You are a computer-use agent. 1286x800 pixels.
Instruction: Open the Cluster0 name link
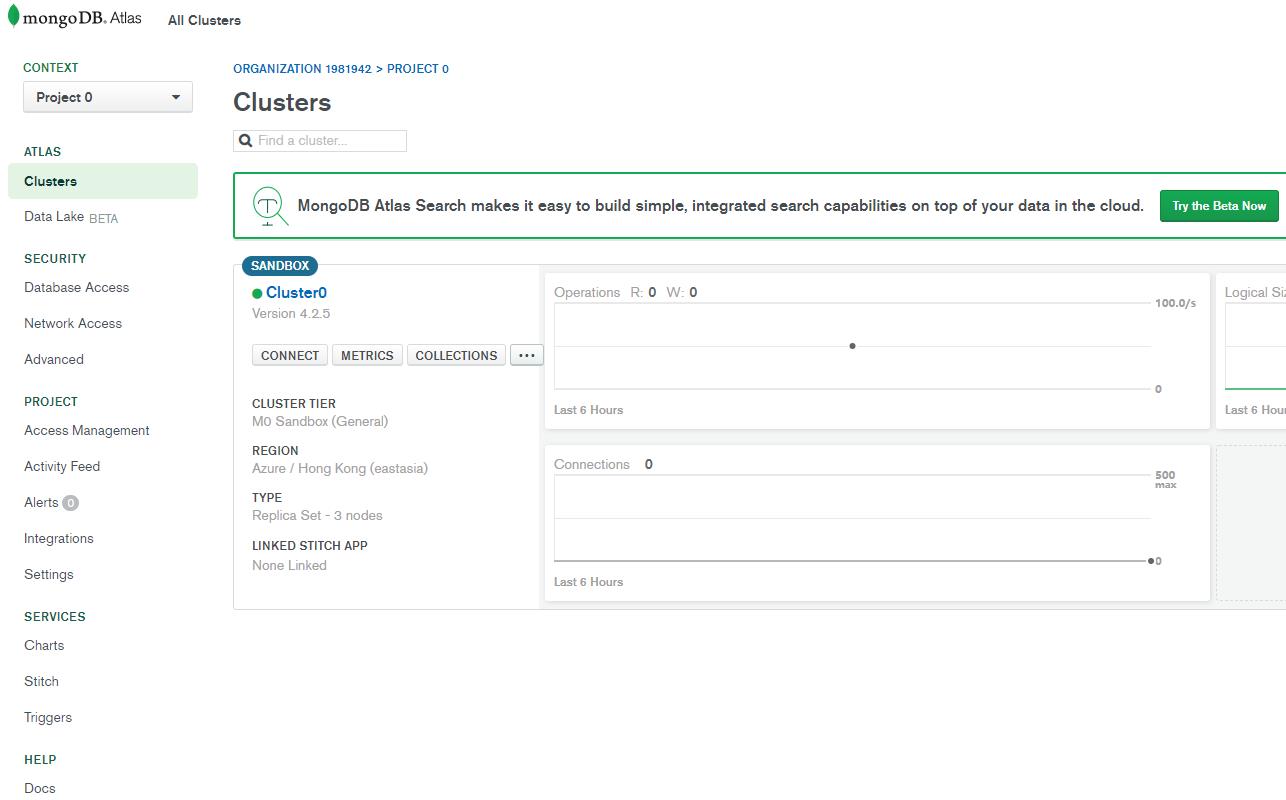point(296,293)
